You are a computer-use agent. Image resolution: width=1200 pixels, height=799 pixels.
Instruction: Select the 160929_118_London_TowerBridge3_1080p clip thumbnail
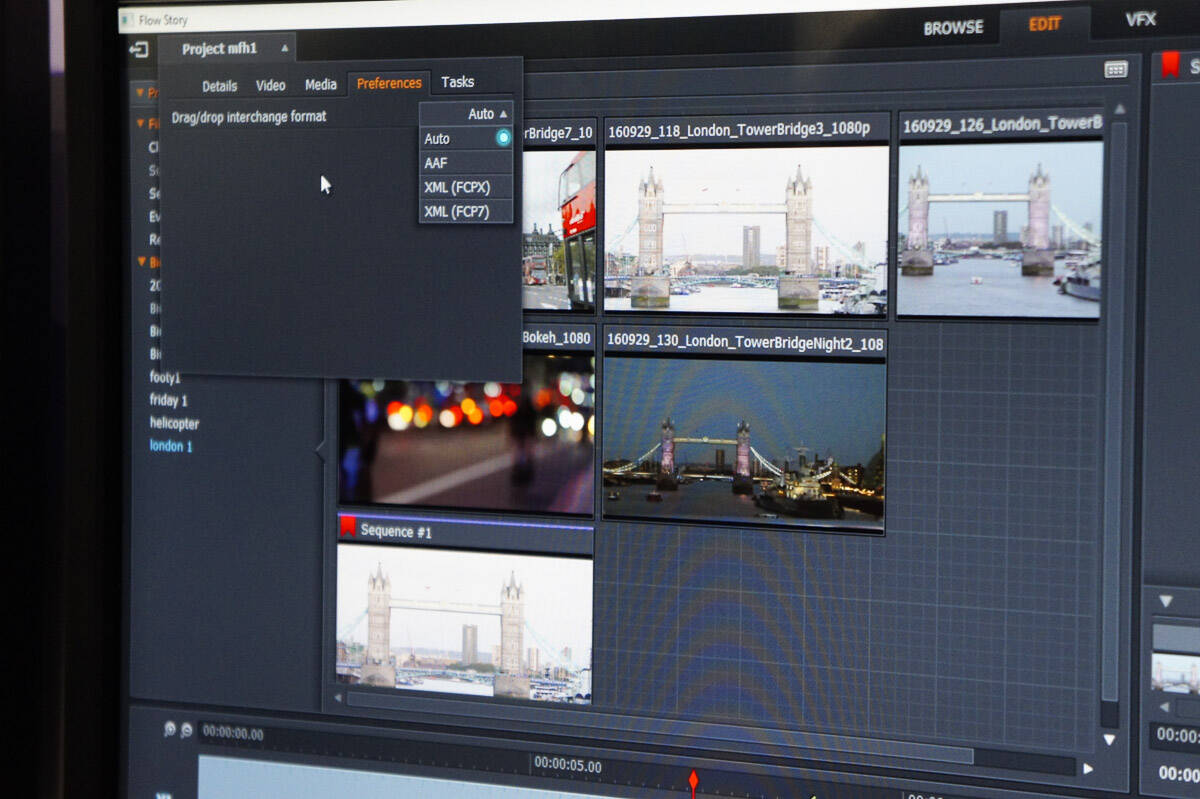[746, 229]
